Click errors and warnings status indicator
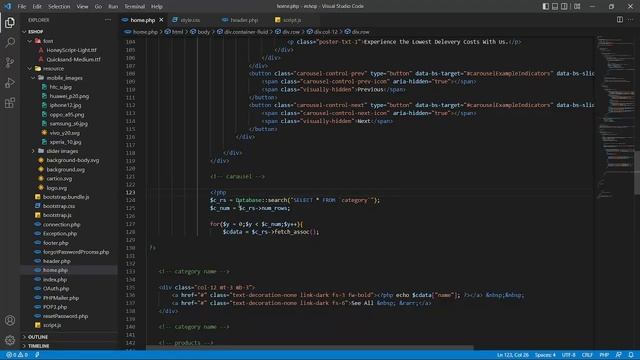The width and height of the screenshot is (640, 360). [x=17, y=355]
